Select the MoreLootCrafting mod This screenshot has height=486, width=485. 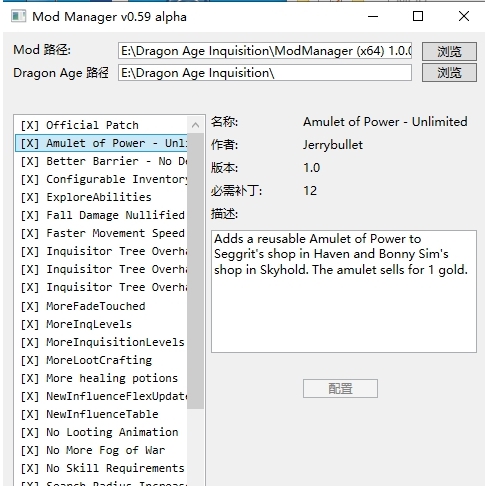102,360
